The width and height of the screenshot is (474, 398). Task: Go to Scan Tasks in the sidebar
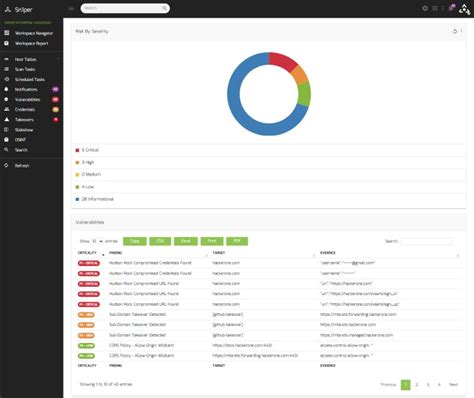[x=25, y=69]
